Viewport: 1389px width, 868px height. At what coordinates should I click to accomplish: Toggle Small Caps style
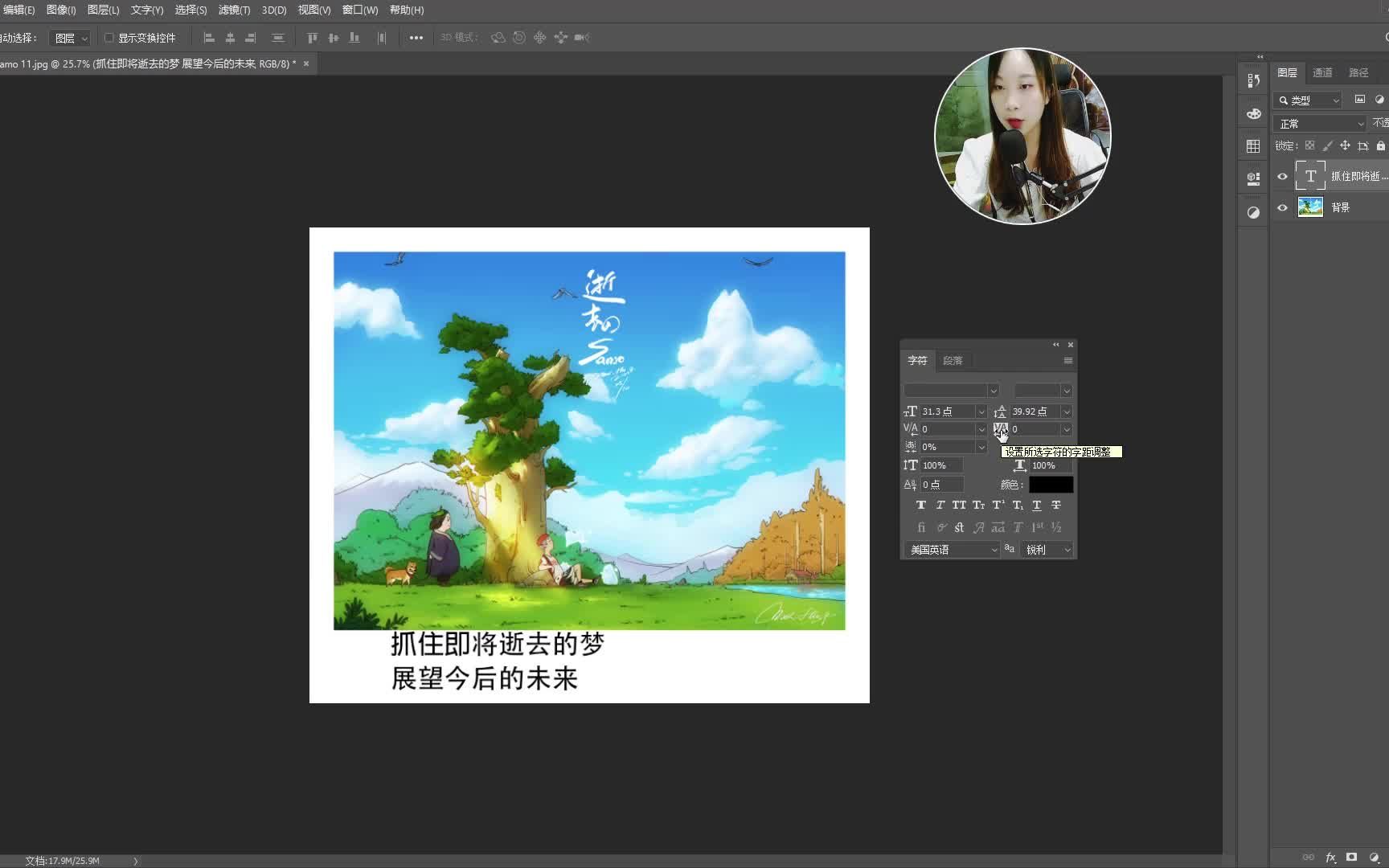[x=978, y=505]
